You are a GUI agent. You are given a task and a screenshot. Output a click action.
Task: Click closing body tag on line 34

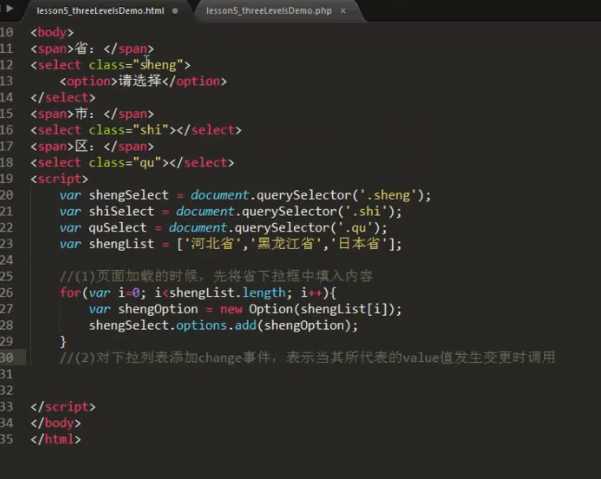tap(56, 423)
